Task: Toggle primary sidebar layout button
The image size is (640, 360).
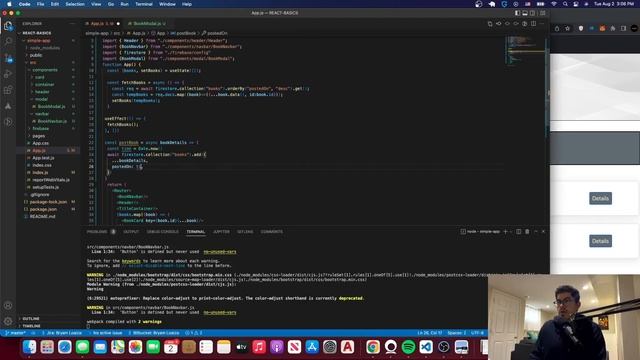Action: (x=517, y=13)
